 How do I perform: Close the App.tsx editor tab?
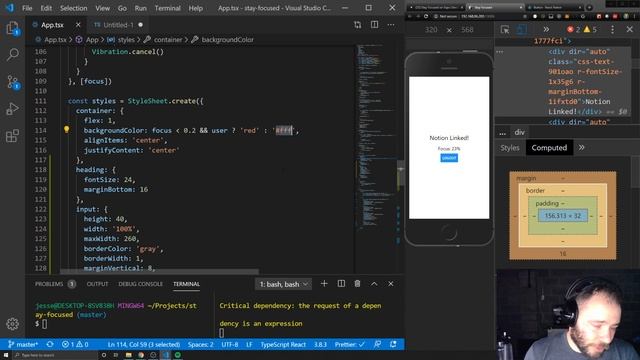pyautogui.click(x=78, y=25)
